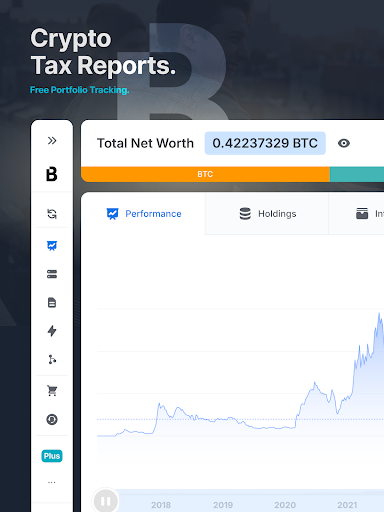Click the circled coin sidebar icon
This screenshot has height=512, width=384.
tap(52, 419)
